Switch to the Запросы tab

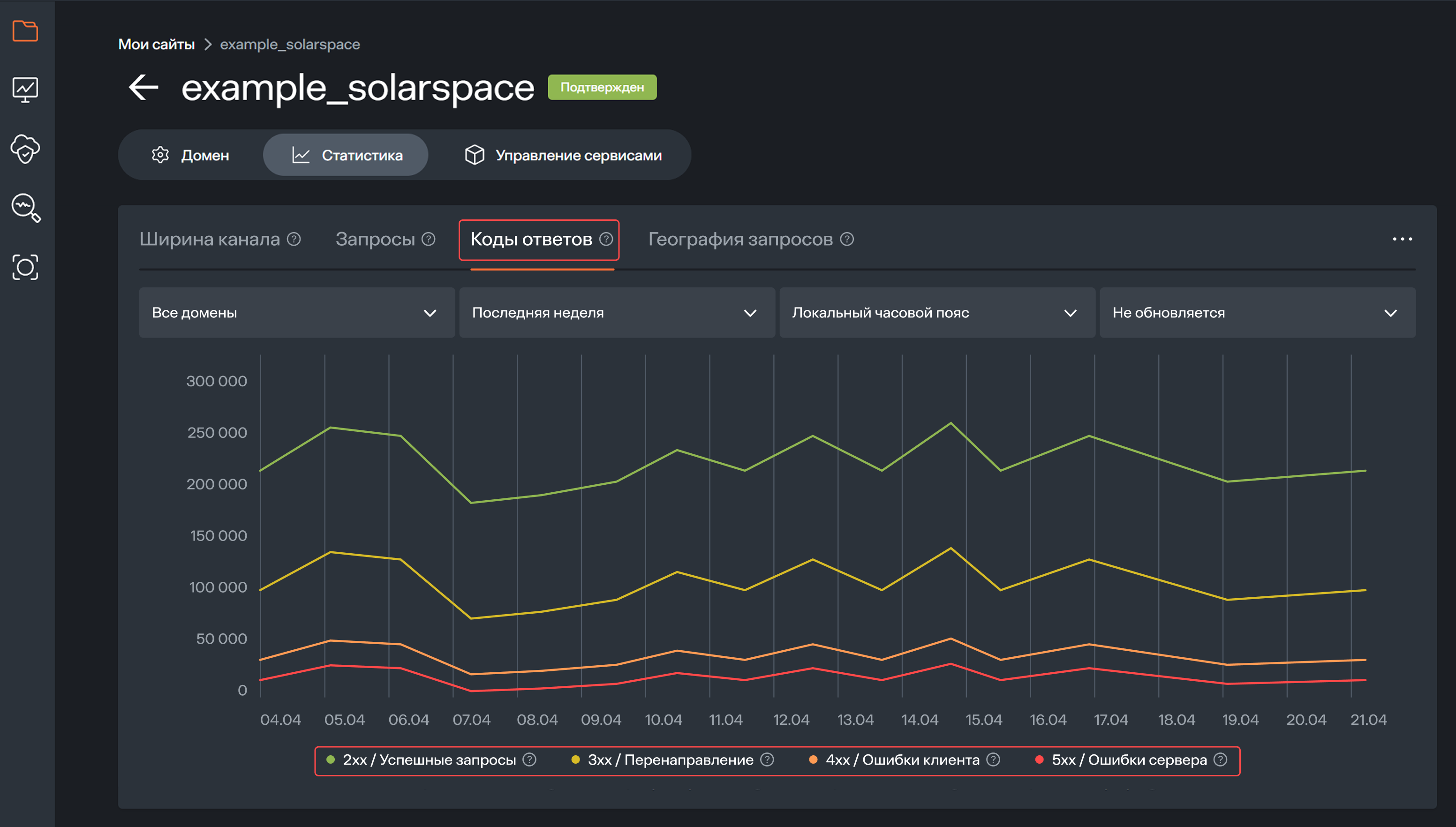375,239
